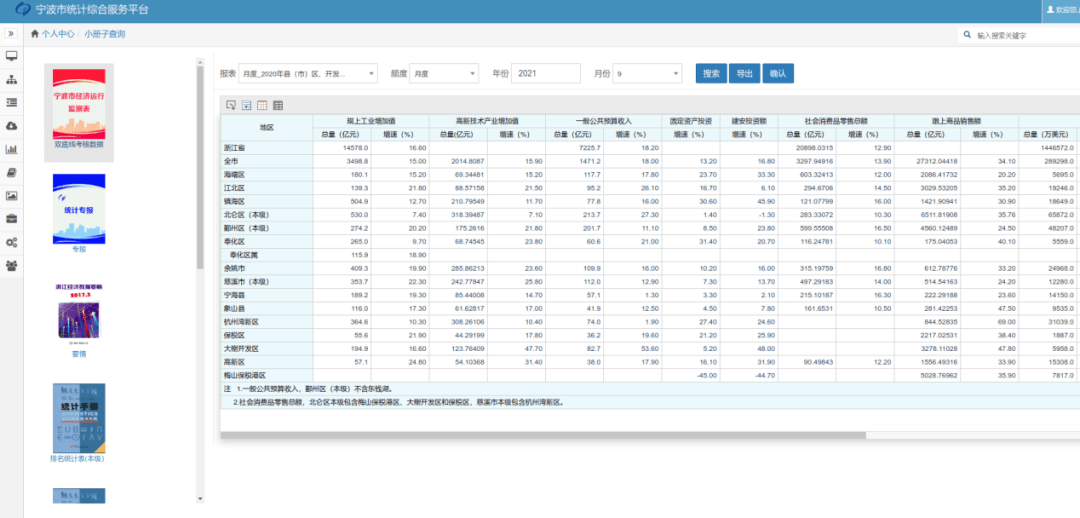The width and height of the screenshot is (1080, 518).
Task: Expand the 频度 frequency dropdown
Action: [445, 74]
